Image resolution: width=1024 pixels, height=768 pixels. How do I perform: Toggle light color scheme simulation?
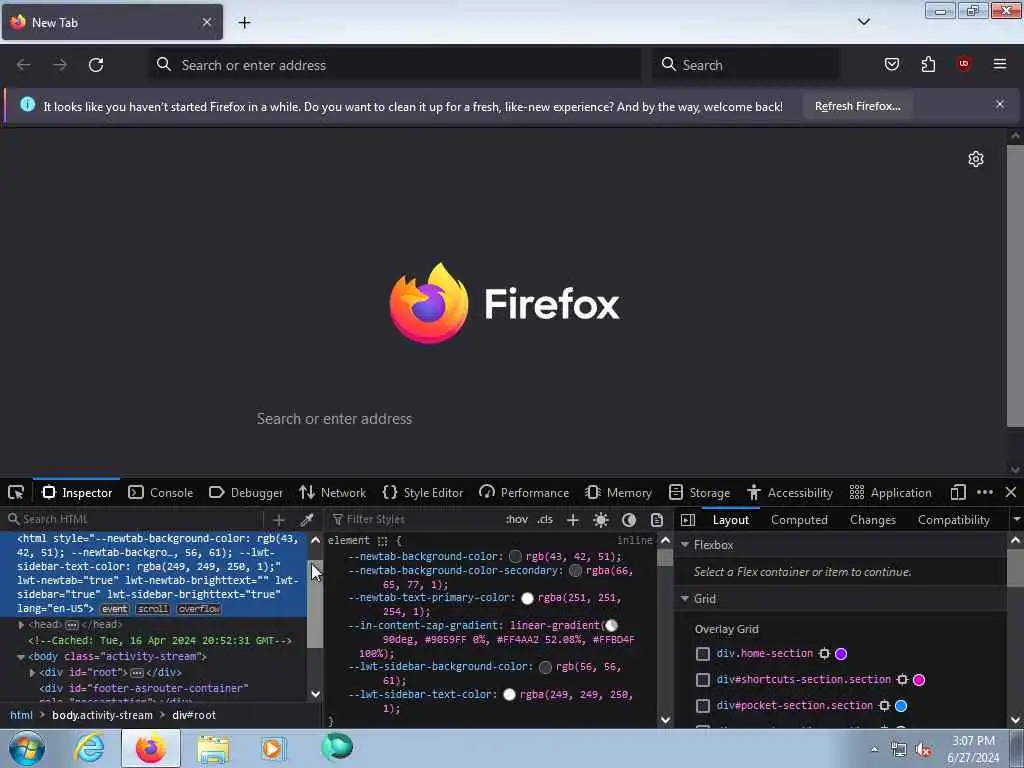click(601, 520)
